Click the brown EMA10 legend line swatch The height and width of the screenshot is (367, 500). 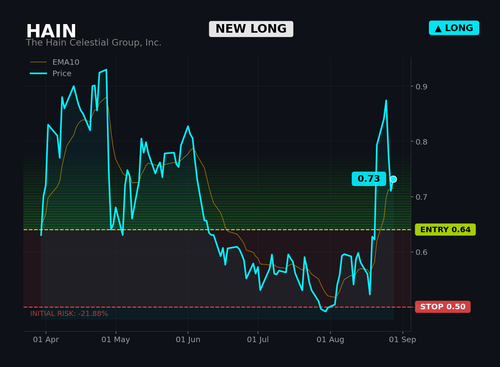click(38, 62)
